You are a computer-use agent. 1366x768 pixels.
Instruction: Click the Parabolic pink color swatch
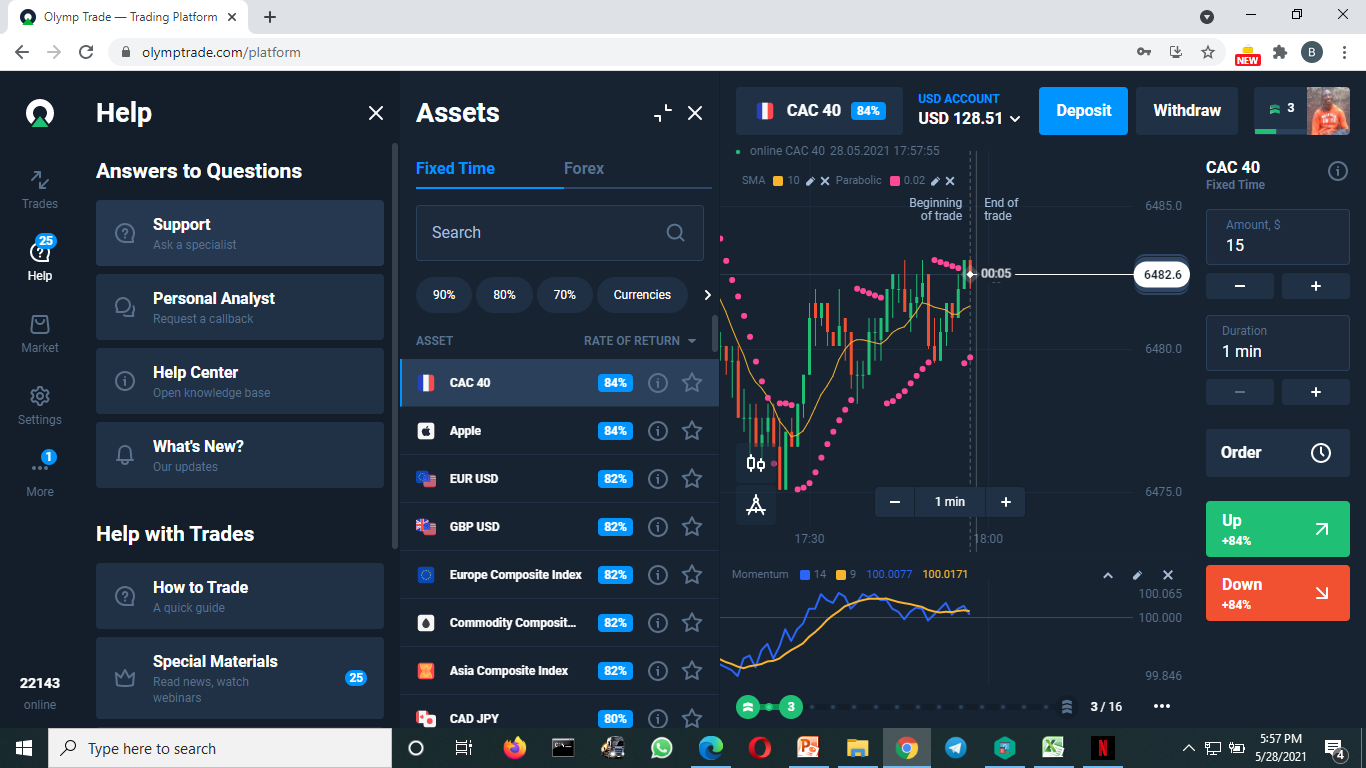pos(895,181)
